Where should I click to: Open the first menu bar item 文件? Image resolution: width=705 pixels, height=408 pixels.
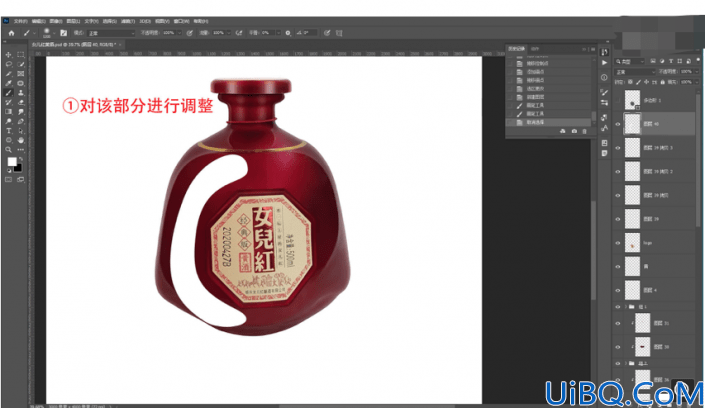coord(20,21)
